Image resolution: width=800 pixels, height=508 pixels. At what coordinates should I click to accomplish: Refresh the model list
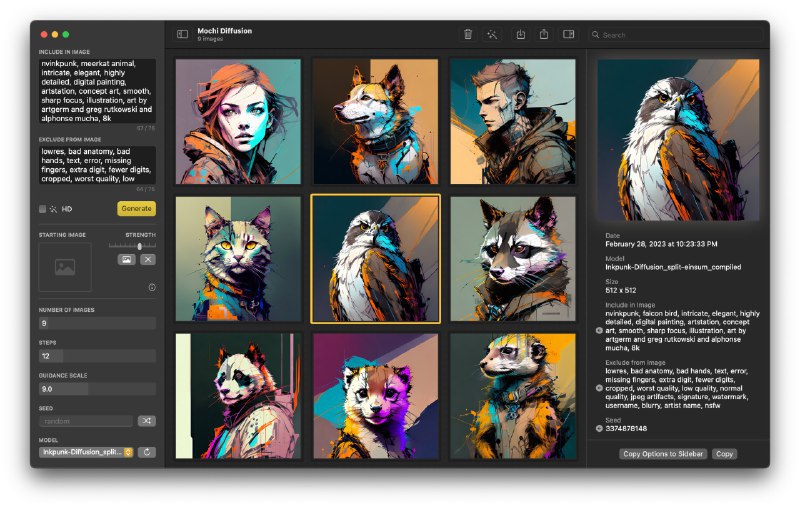(x=146, y=452)
